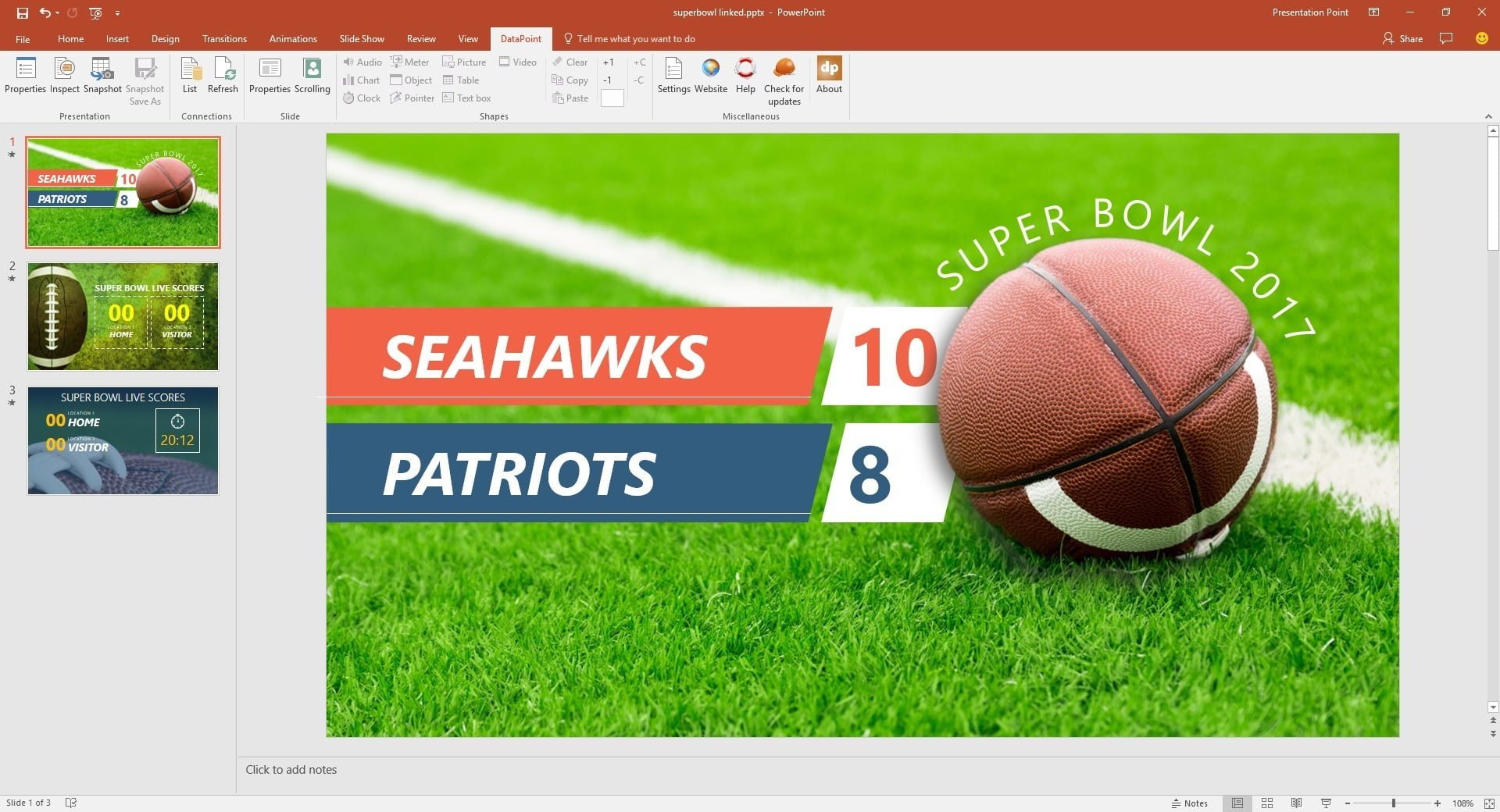Open the Review tab
Viewport: 1500px width, 812px height.
tap(421, 39)
